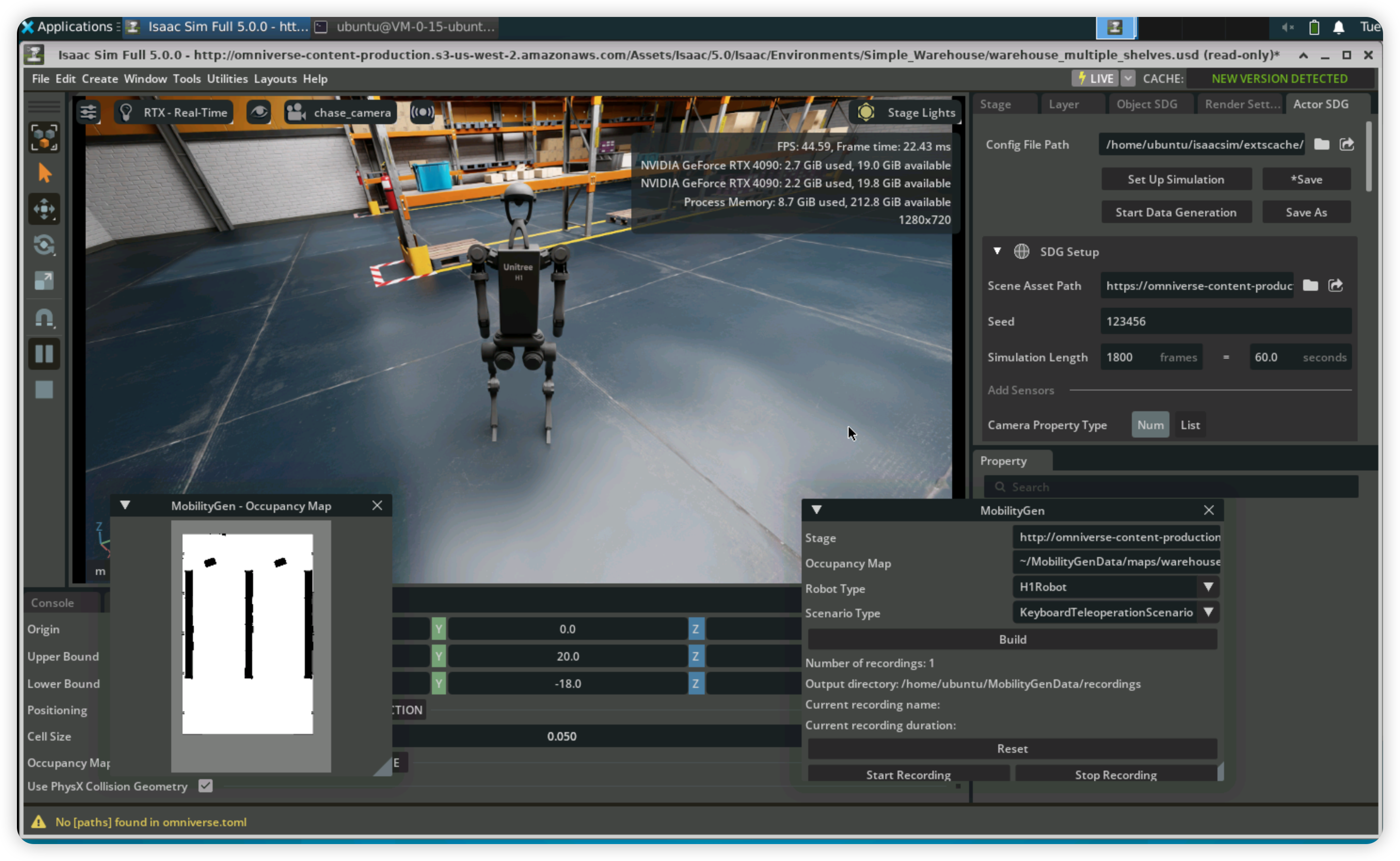Viewport: 1400px width, 861px height.
Task: Click the Save As button
Action: pyautogui.click(x=1306, y=212)
